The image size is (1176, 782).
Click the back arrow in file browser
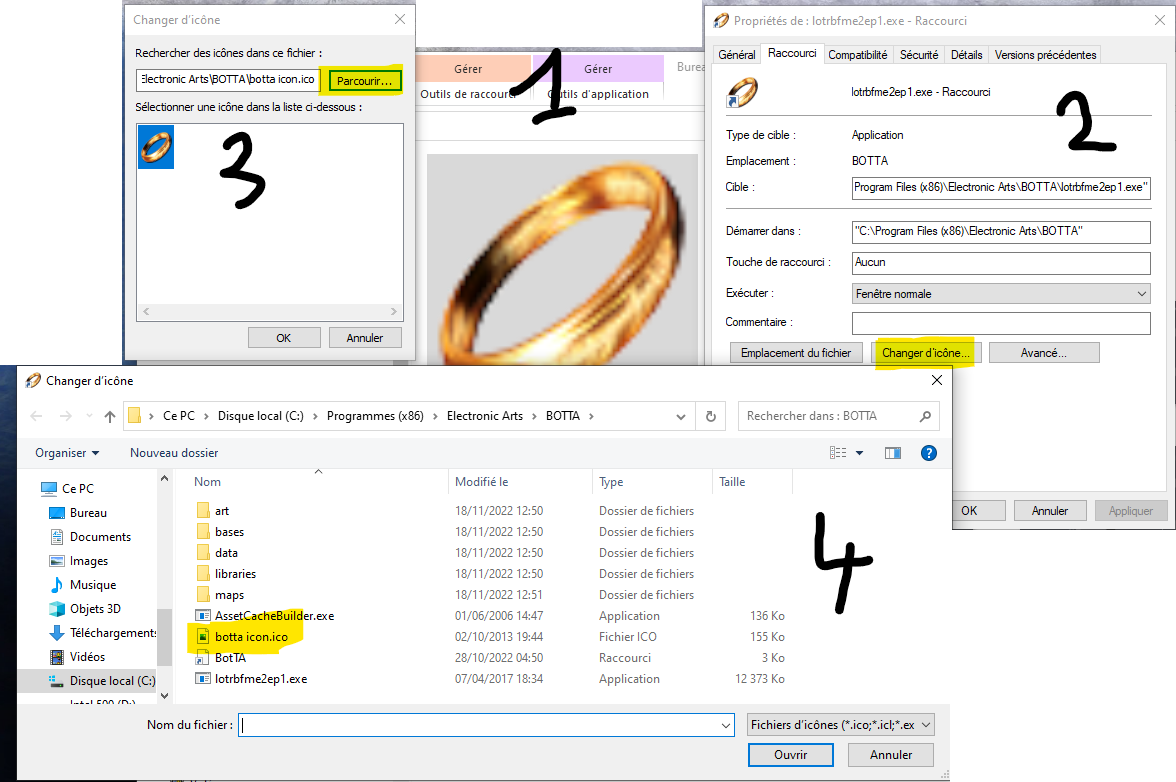[36, 416]
